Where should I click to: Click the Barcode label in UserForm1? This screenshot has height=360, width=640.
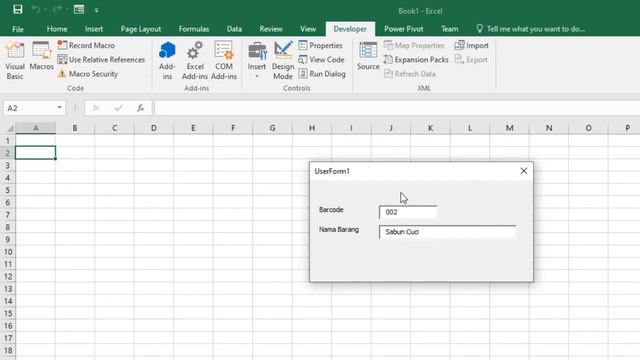click(x=331, y=210)
